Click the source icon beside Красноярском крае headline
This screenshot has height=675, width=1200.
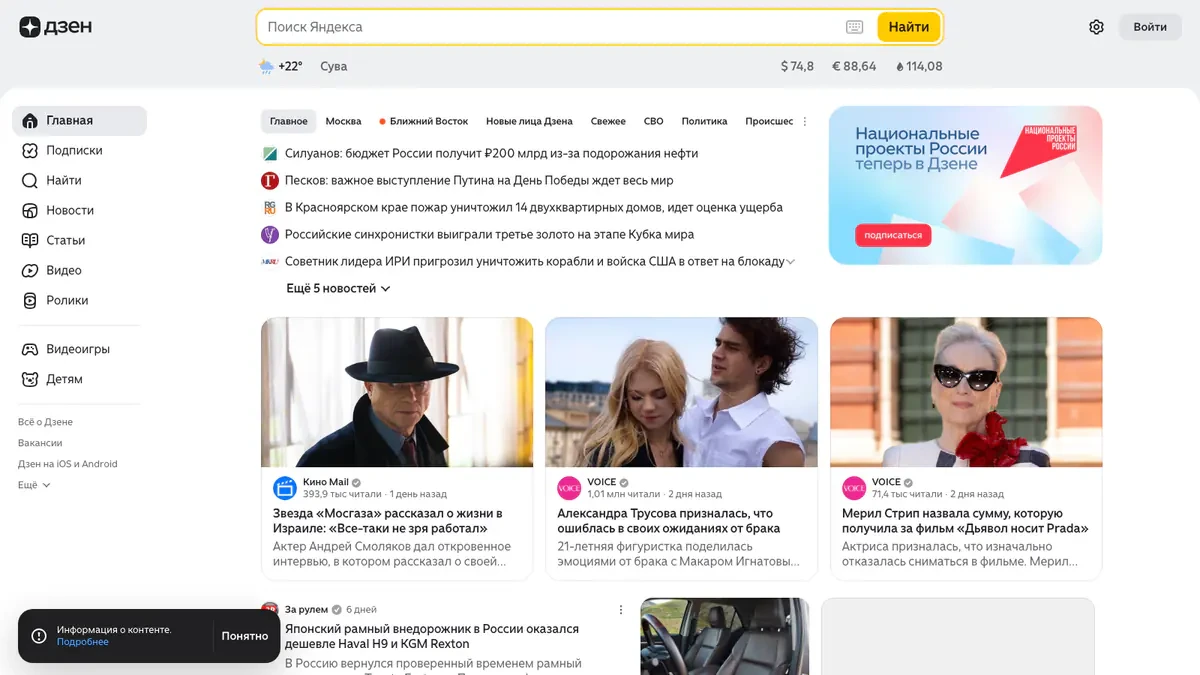tap(269, 208)
